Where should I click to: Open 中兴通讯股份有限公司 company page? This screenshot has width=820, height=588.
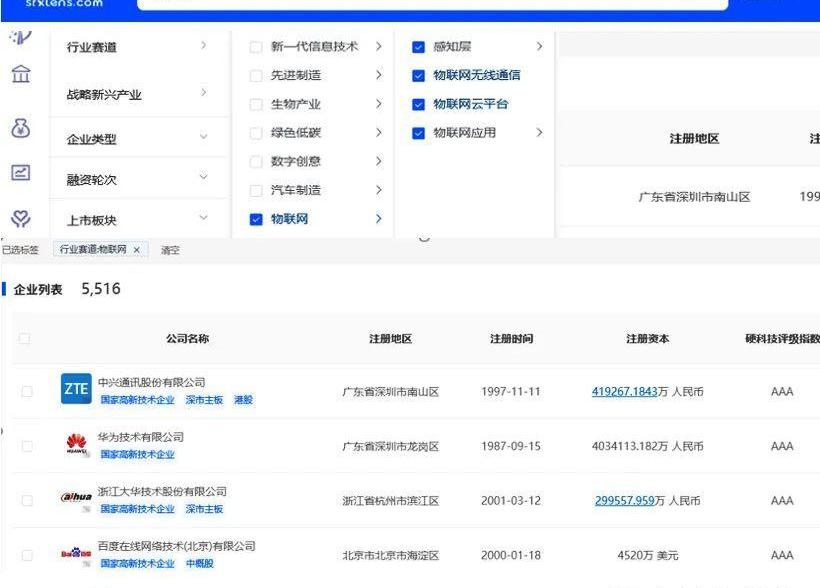point(152,382)
